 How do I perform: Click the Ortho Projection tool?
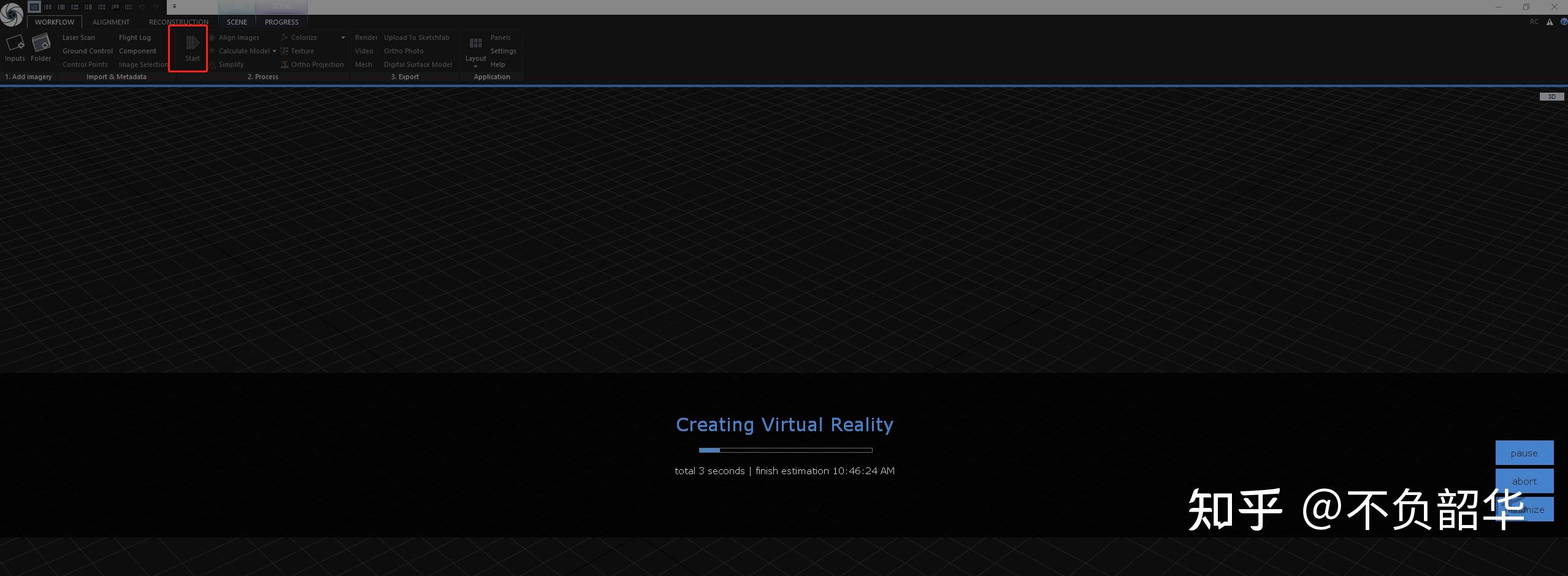pyautogui.click(x=312, y=64)
